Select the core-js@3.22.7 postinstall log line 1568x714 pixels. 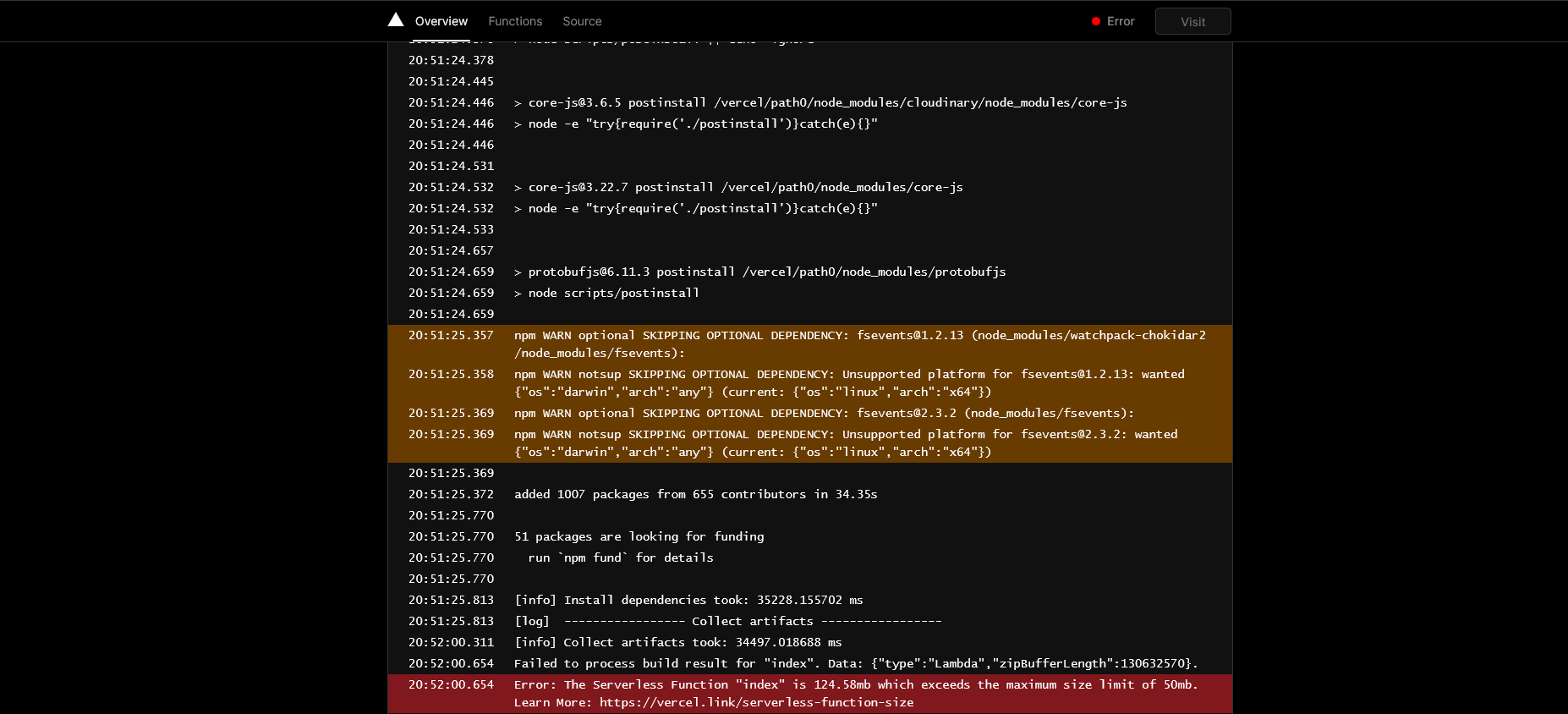coord(810,187)
